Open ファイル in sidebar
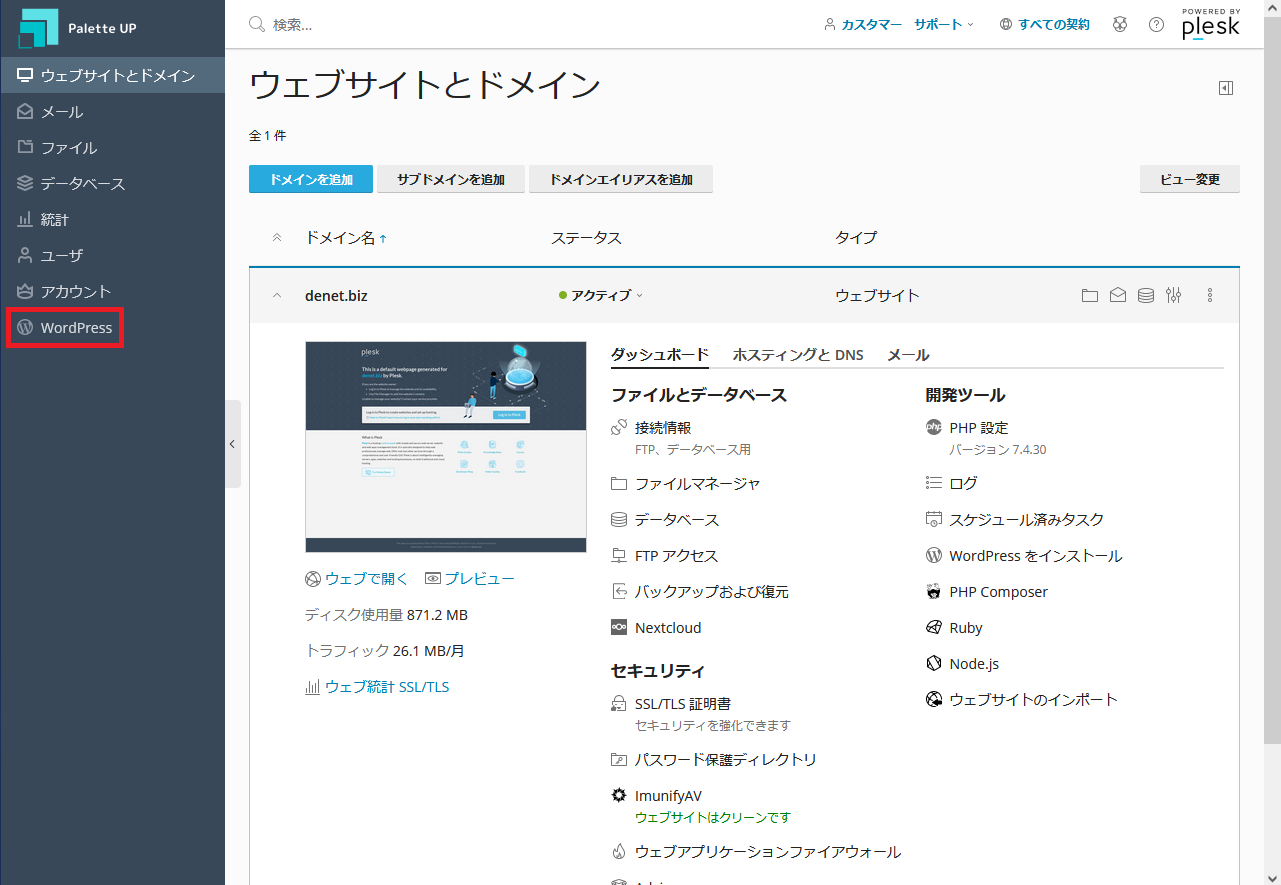Image resolution: width=1281 pixels, height=885 pixels. coord(112,147)
